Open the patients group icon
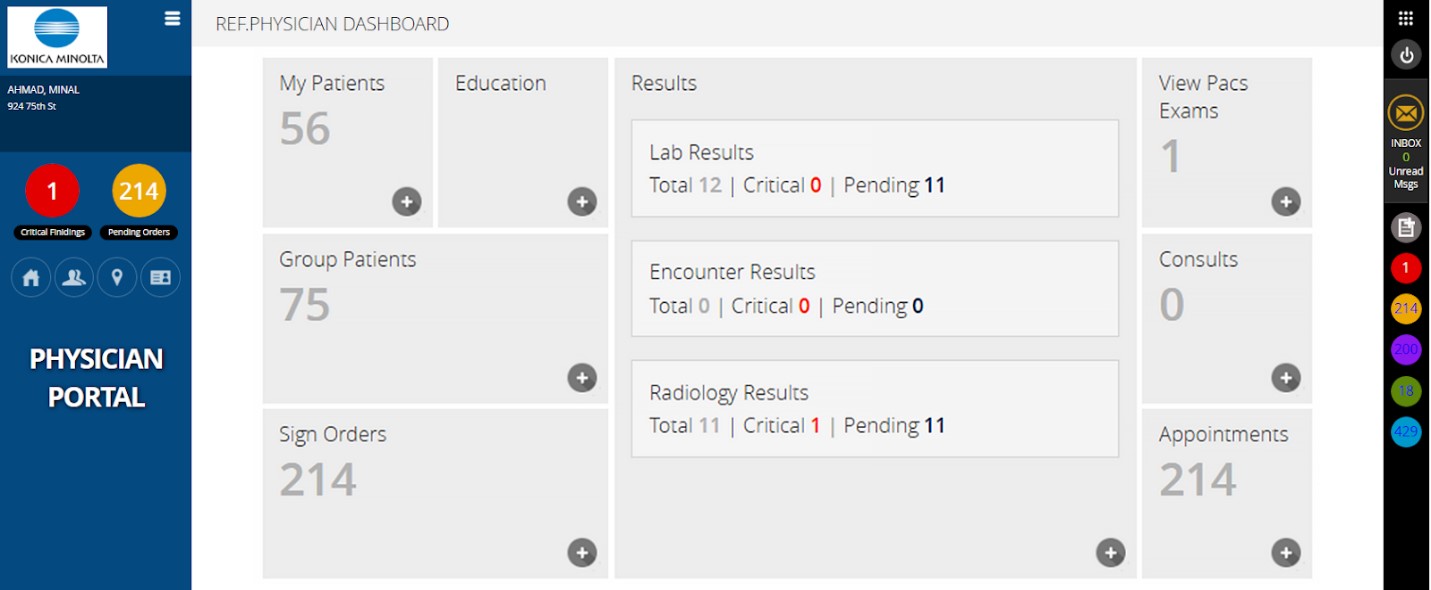The image size is (1431, 590). 74,278
